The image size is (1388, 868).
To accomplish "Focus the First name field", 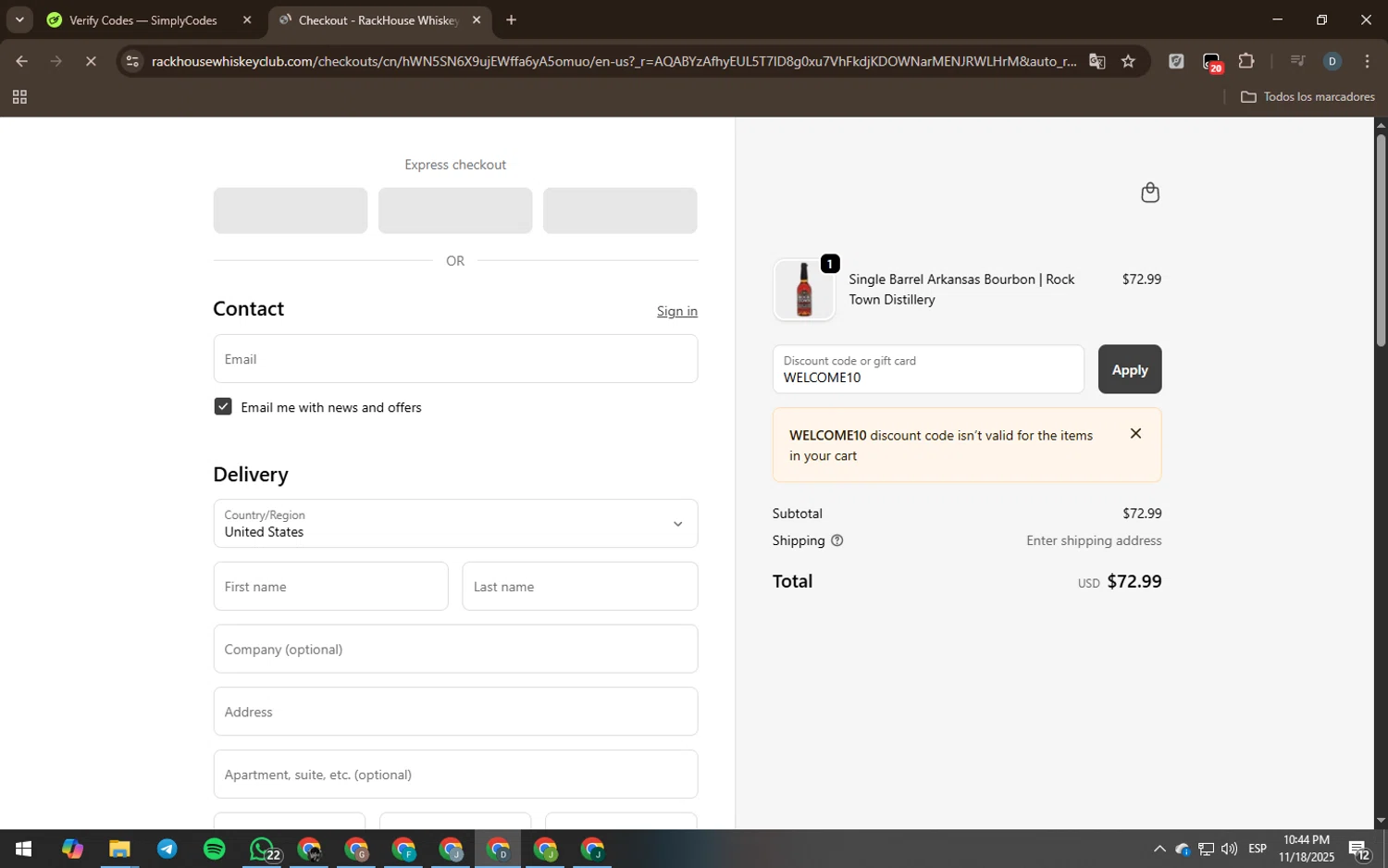I will coord(330,587).
